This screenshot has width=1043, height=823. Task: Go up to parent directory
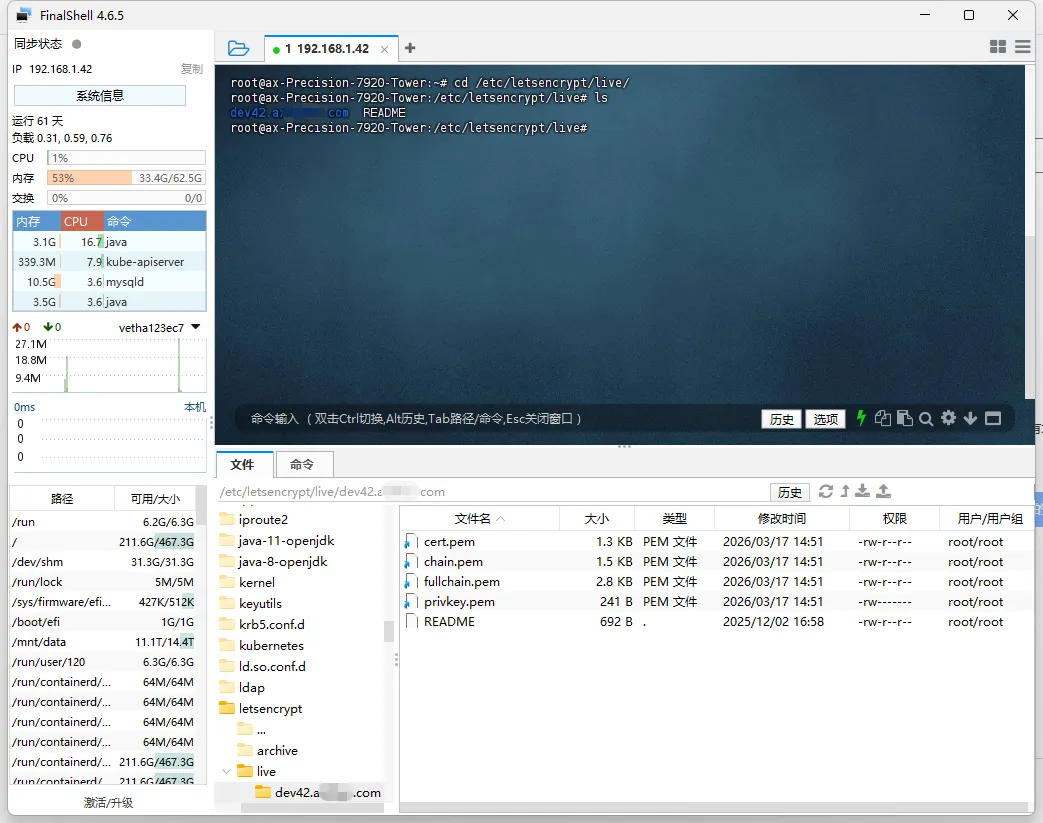845,491
